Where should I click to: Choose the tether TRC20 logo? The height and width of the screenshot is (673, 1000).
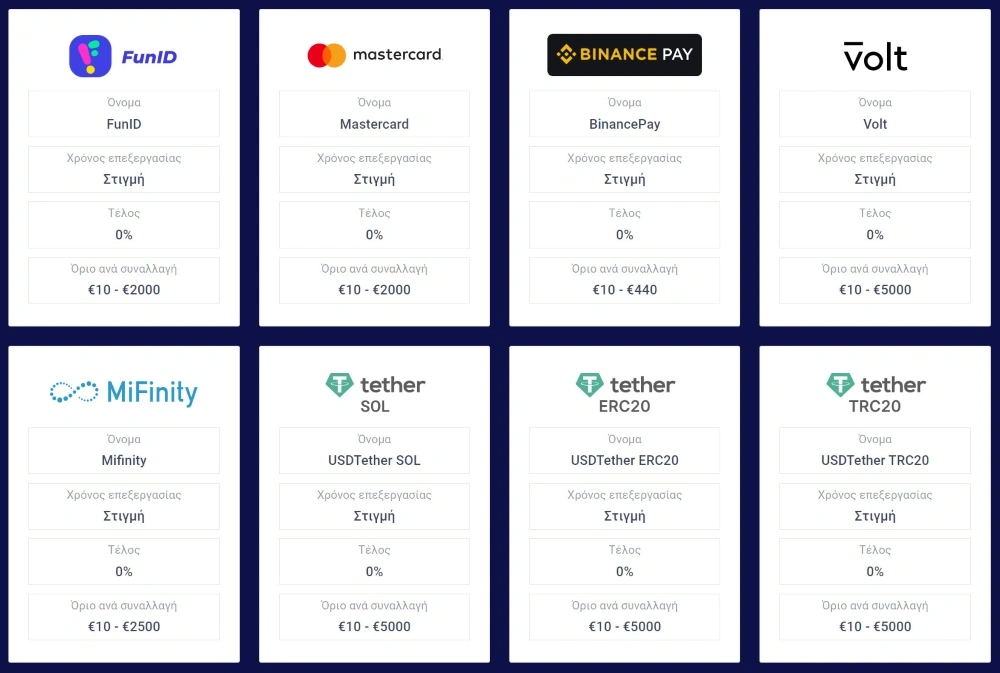coord(875,393)
